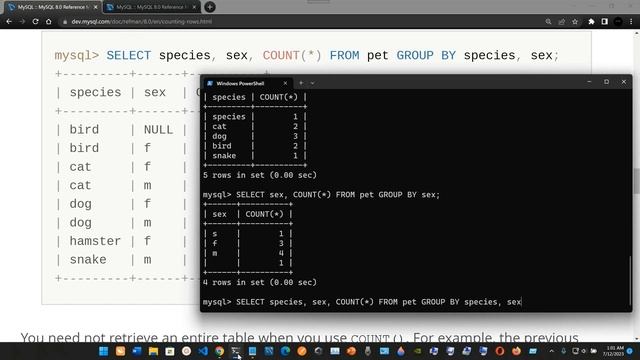The height and width of the screenshot is (360, 640).
Task: Open Firefox from taskbar
Action: click(x=516, y=351)
